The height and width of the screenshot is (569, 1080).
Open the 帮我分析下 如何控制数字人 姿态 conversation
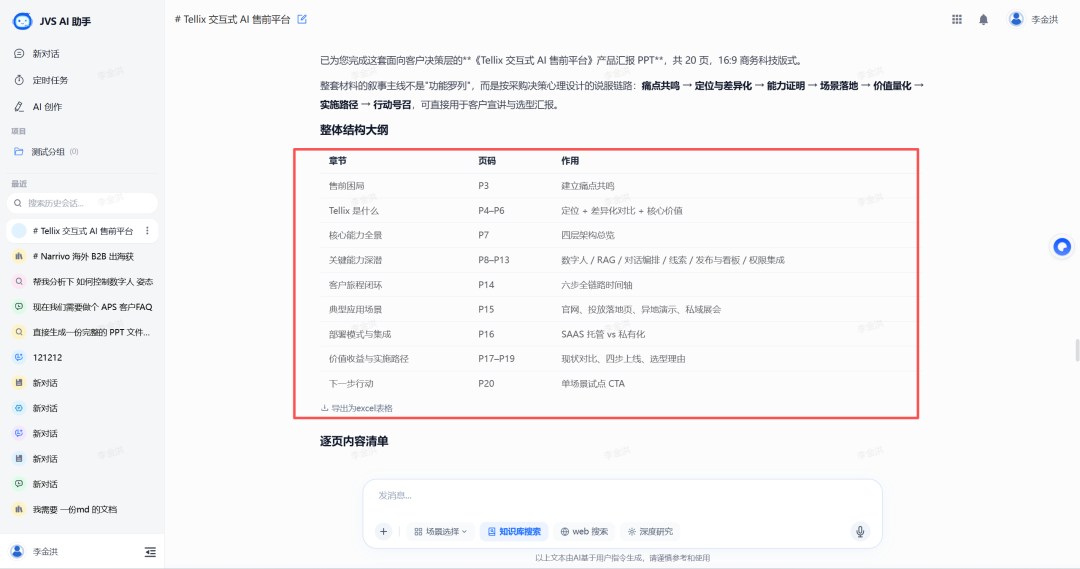pyautogui.click(x=92, y=282)
